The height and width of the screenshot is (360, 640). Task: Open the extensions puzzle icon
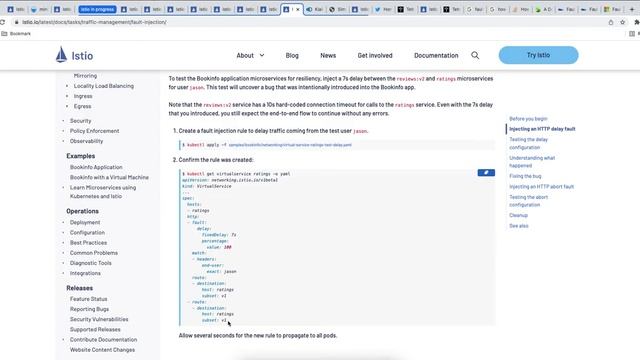(637, 22)
